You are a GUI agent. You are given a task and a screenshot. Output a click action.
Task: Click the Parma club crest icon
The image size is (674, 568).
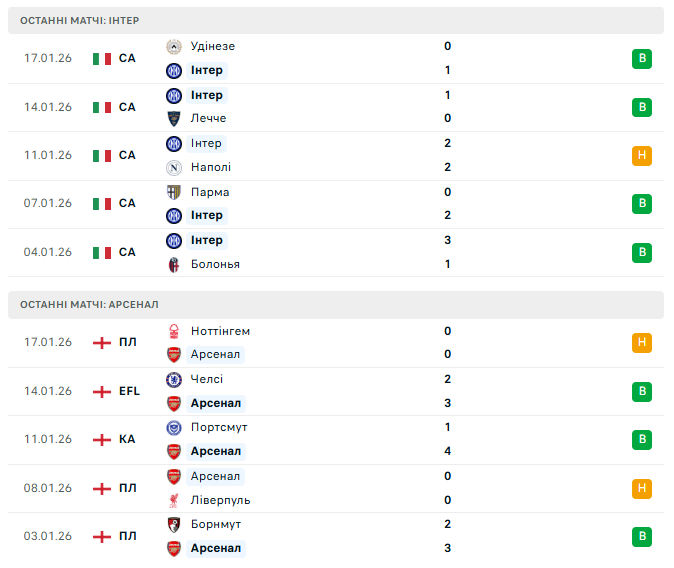tap(174, 192)
